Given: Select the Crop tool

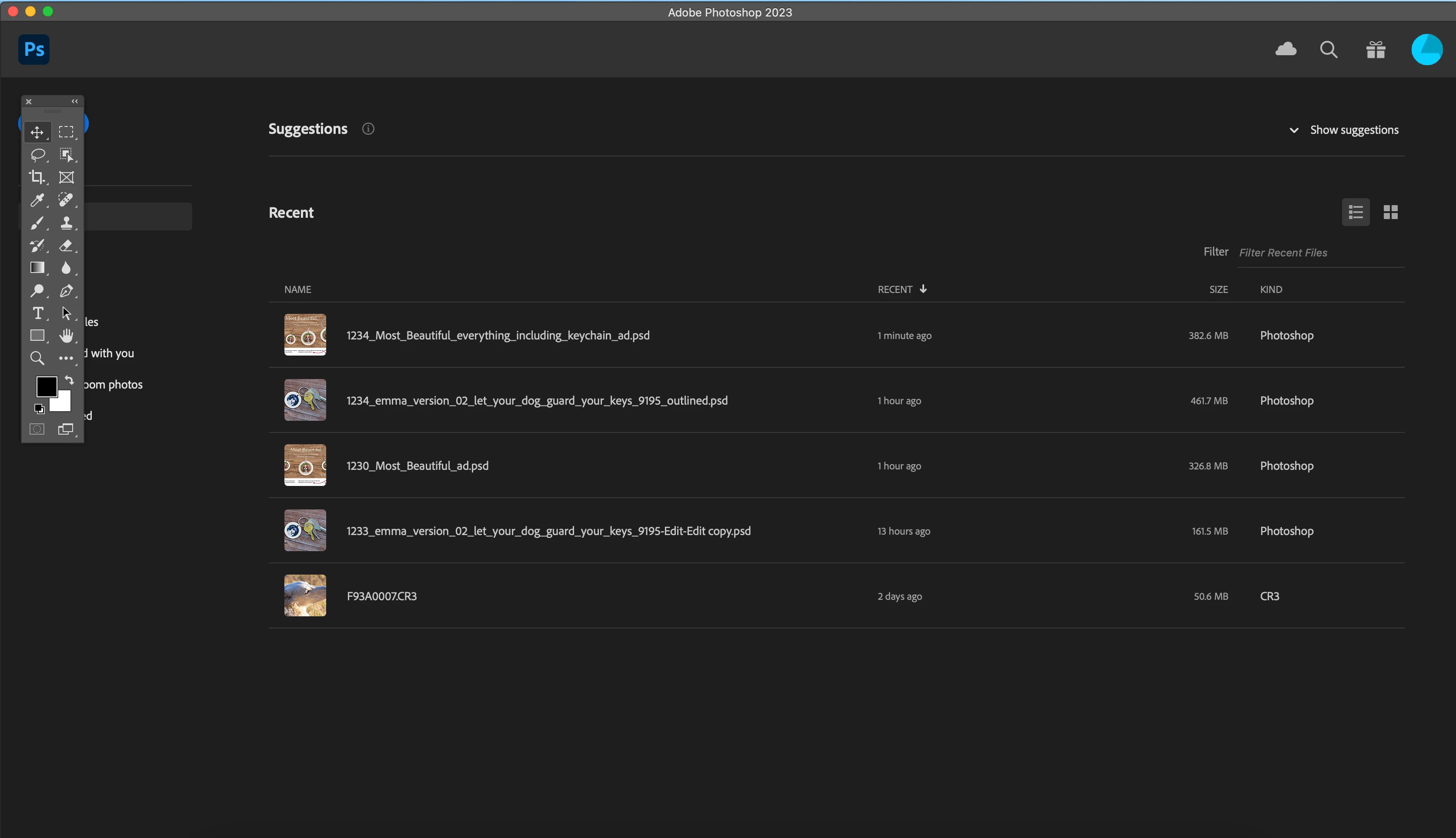Looking at the screenshot, I should tap(37, 177).
